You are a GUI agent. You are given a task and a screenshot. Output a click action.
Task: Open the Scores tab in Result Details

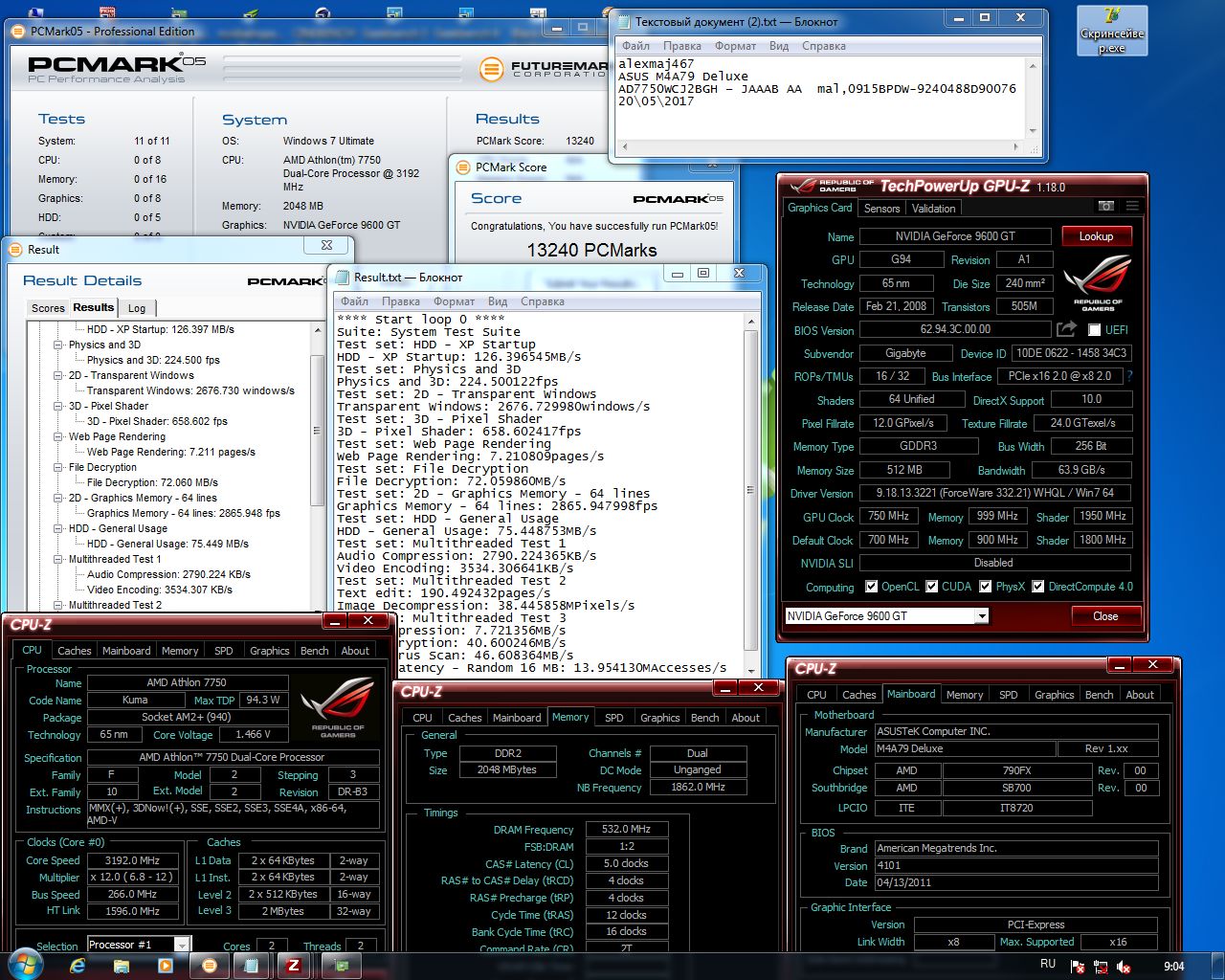(x=48, y=308)
